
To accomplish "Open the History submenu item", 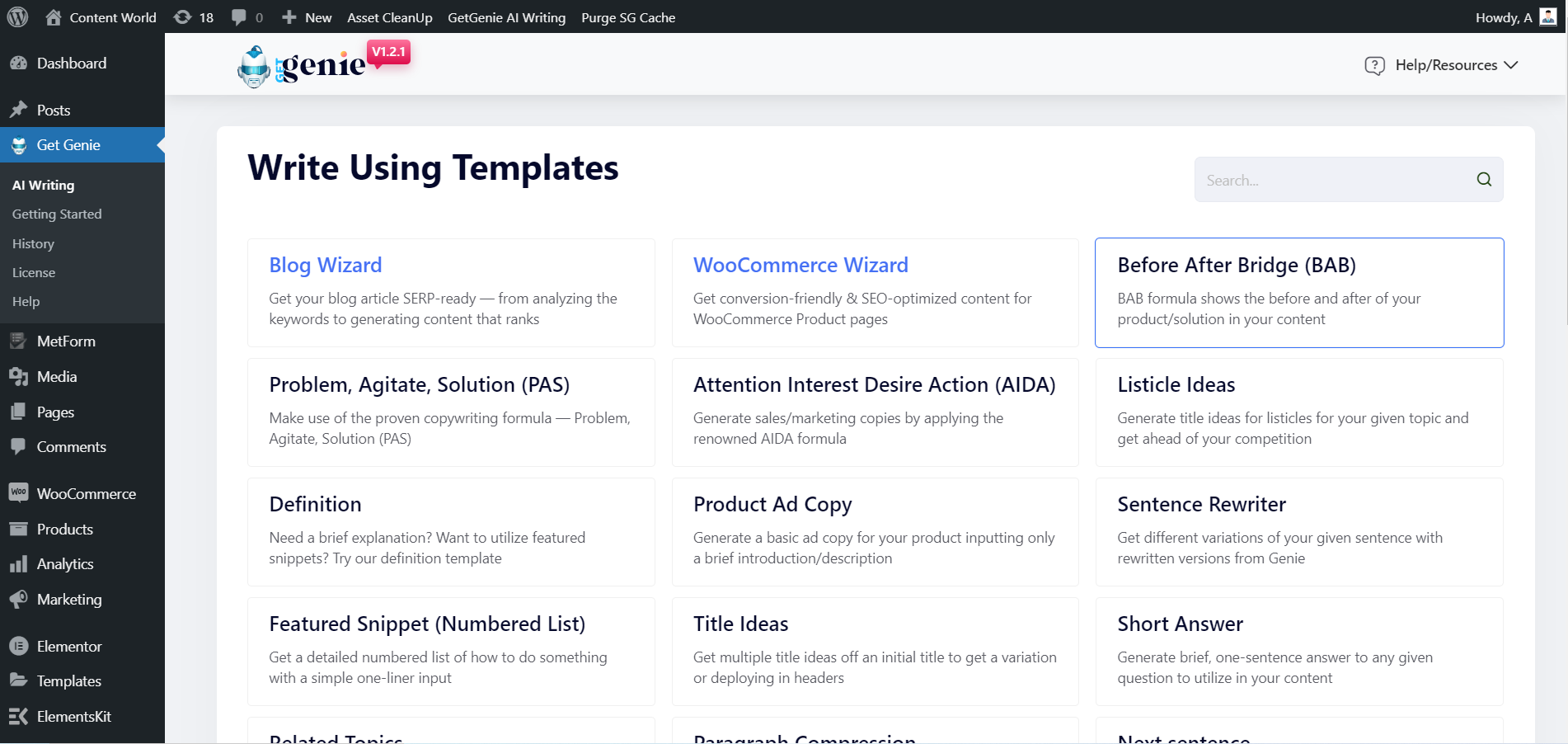I will pyautogui.click(x=33, y=243).
